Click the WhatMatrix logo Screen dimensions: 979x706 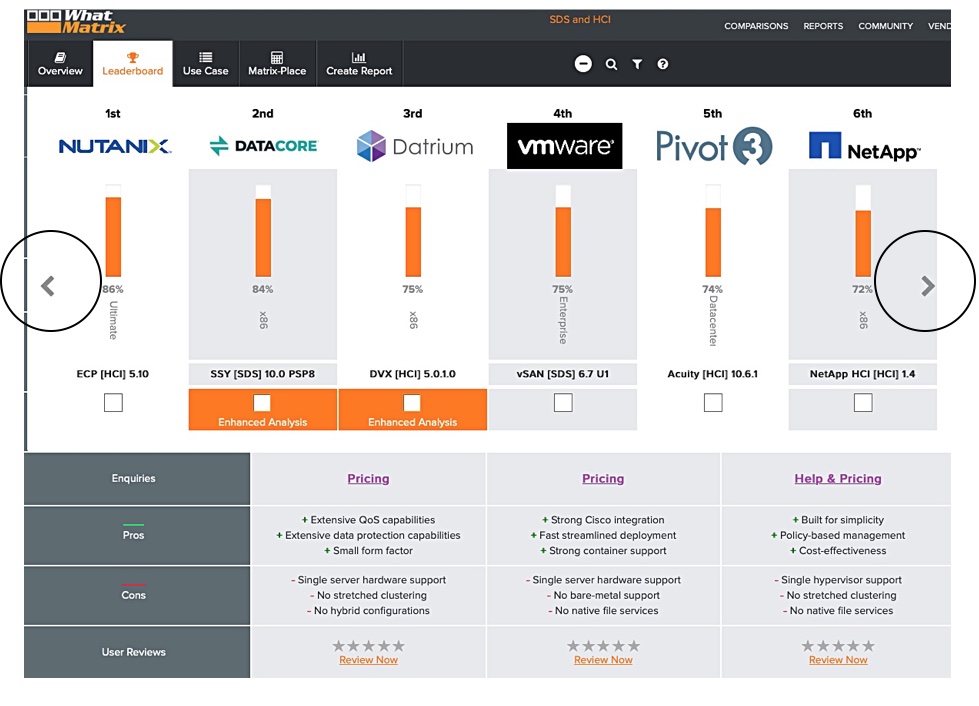pos(76,22)
